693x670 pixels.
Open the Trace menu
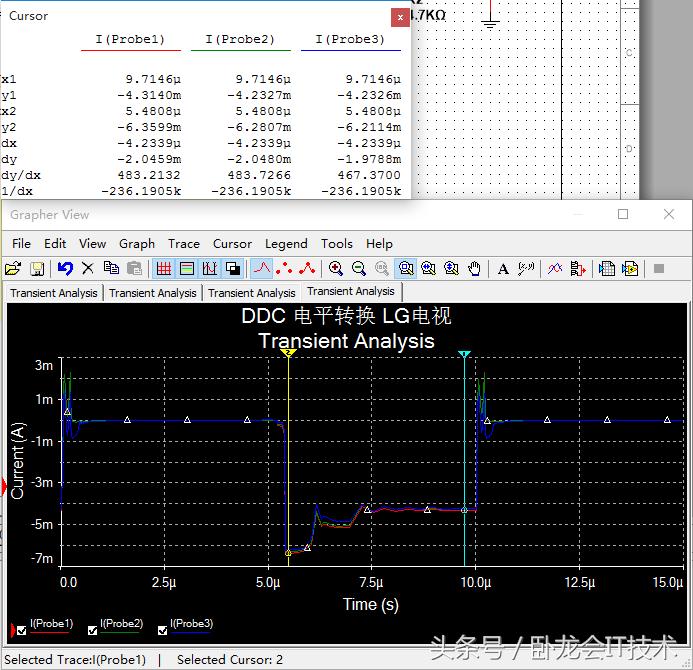[184, 244]
